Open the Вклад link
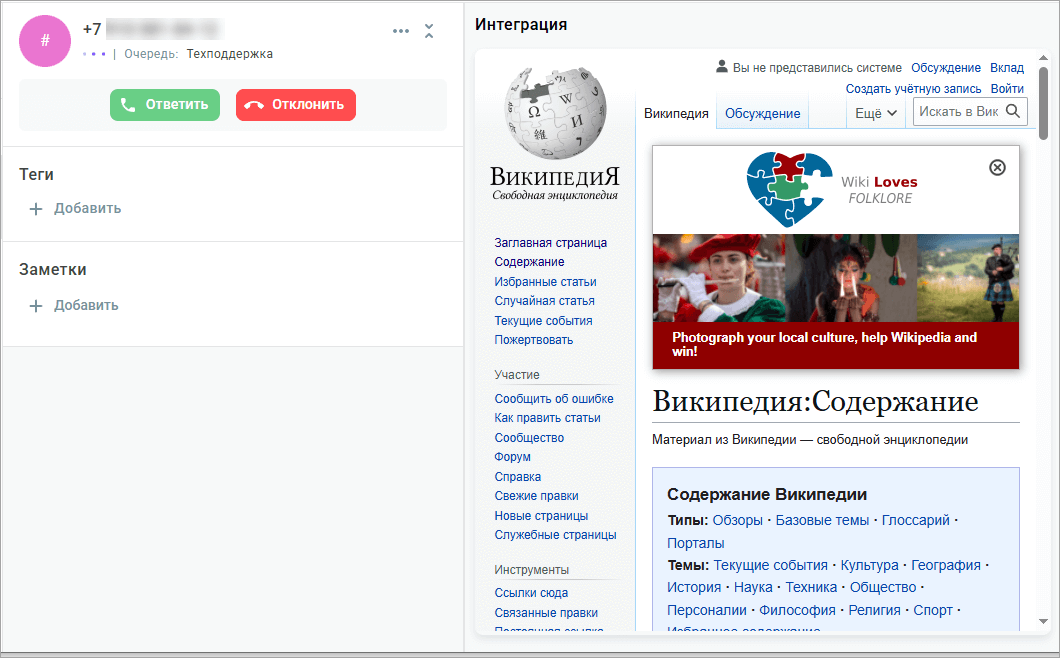 1007,68
